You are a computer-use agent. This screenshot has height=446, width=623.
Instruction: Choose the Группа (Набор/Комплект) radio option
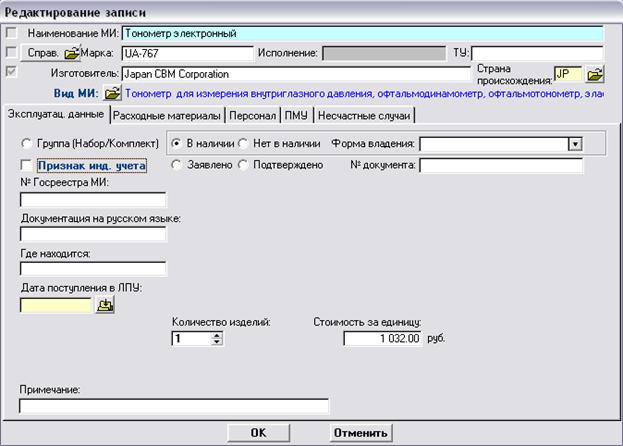(x=27, y=143)
